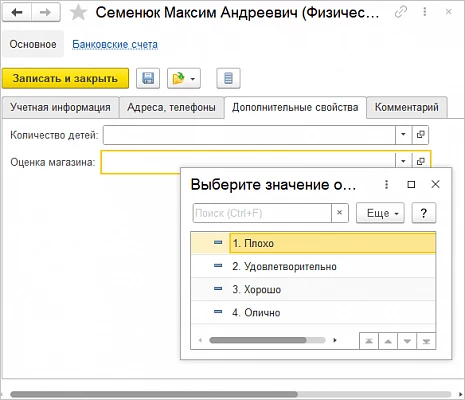
Task: Click the list's horizontal scrollbar thumb
Action: pyautogui.click(x=257, y=340)
